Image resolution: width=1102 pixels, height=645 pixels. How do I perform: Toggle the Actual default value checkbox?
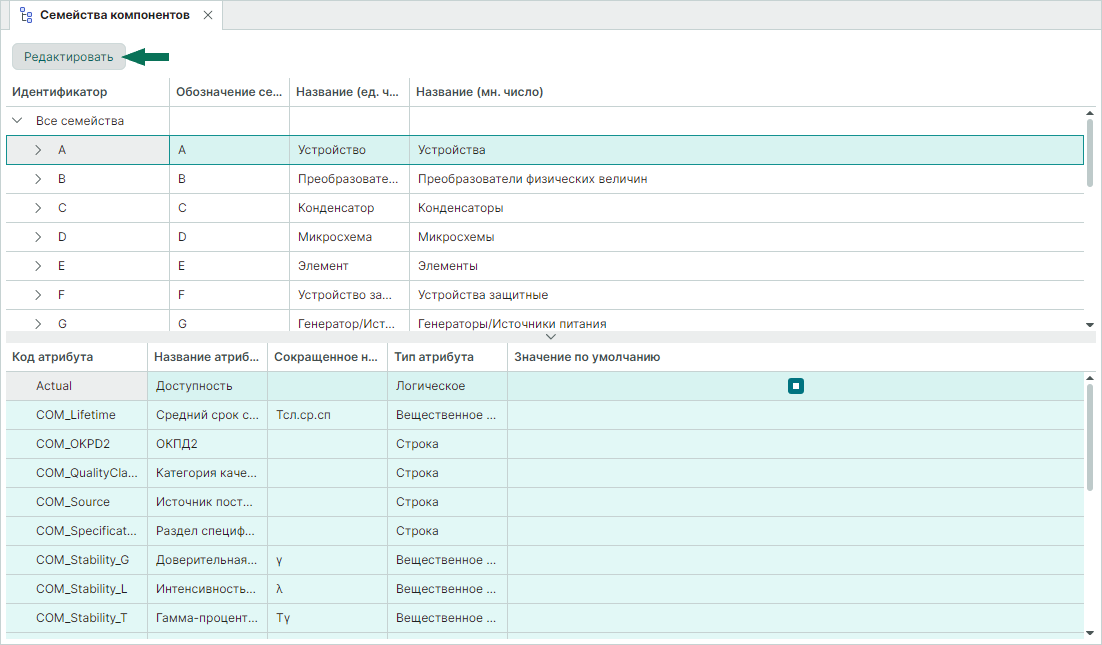795,386
